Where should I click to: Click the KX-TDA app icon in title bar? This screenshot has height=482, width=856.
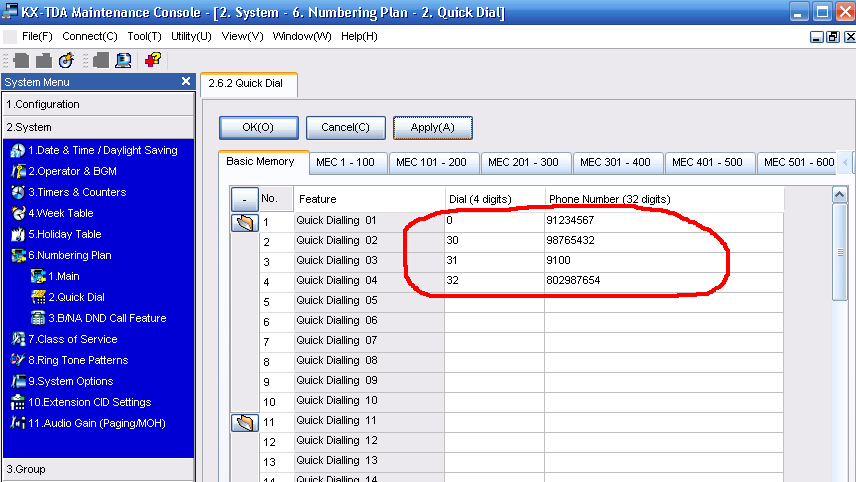[10, 11]
